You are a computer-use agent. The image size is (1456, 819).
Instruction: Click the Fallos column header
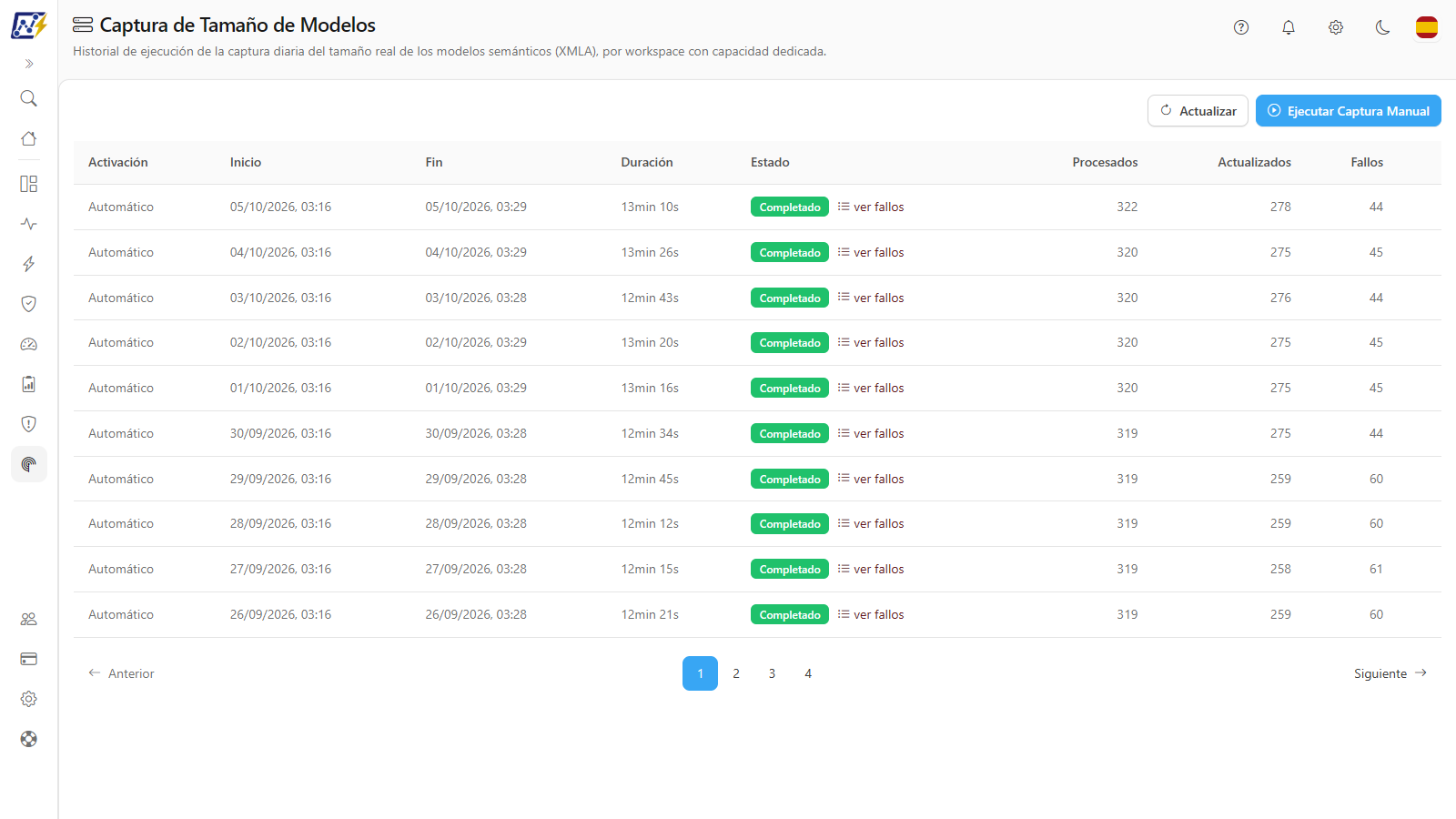tap(1367, 162)
